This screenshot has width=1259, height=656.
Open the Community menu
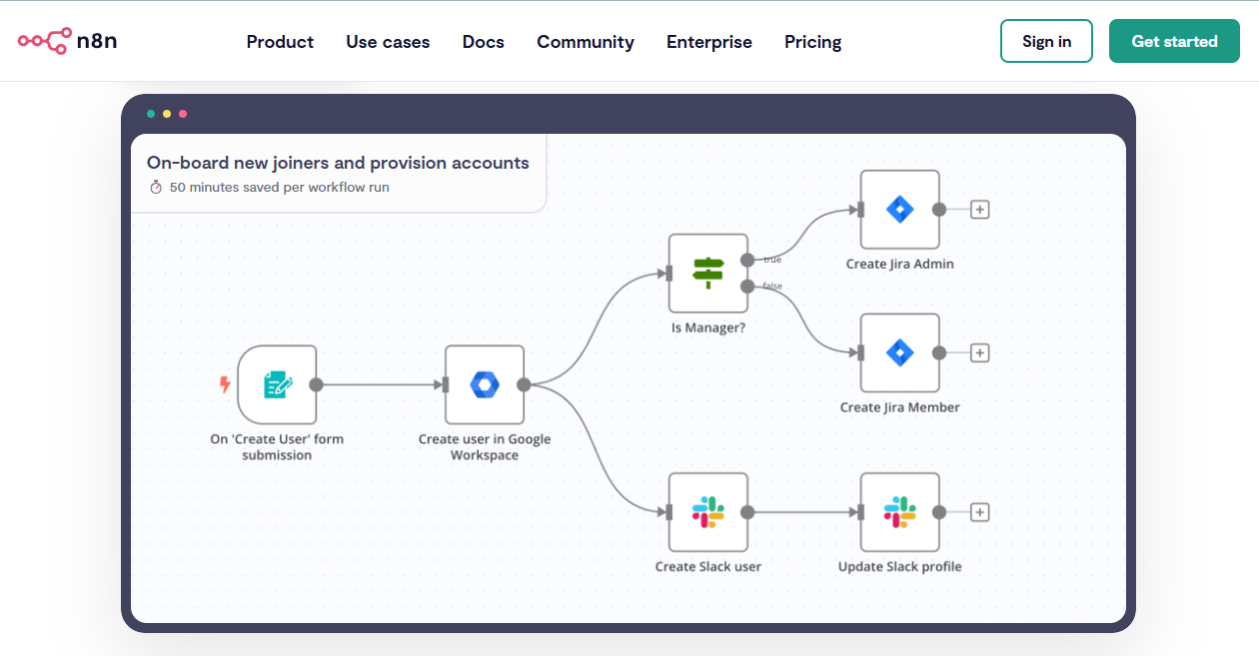click(x=585, y=42)
